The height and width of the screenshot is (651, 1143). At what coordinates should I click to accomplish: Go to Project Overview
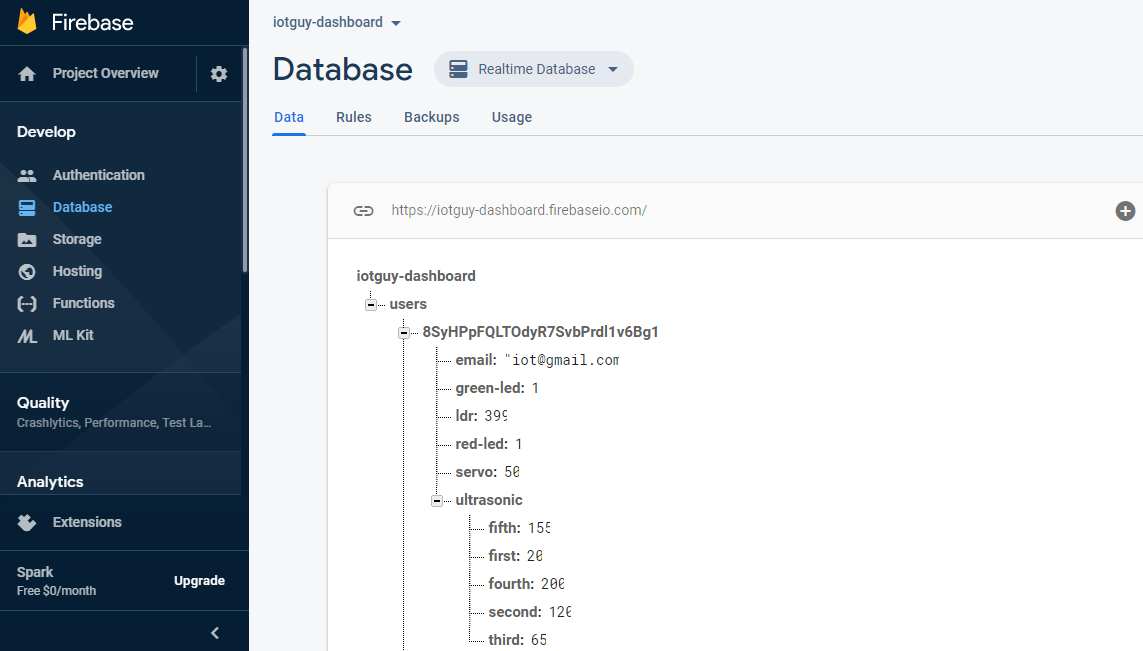(x=105, y=74)
